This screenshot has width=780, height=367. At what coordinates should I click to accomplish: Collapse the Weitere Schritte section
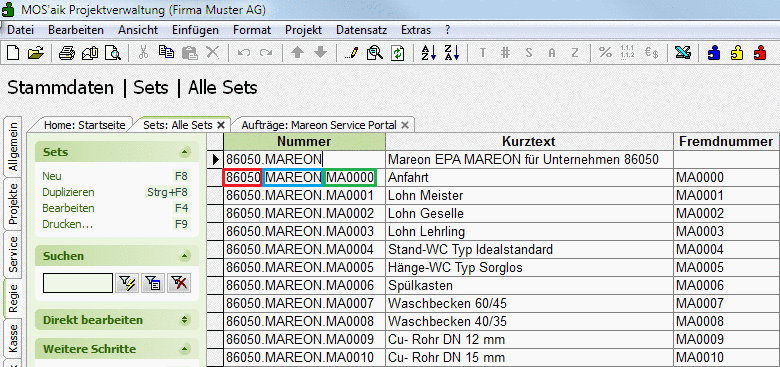185,349
